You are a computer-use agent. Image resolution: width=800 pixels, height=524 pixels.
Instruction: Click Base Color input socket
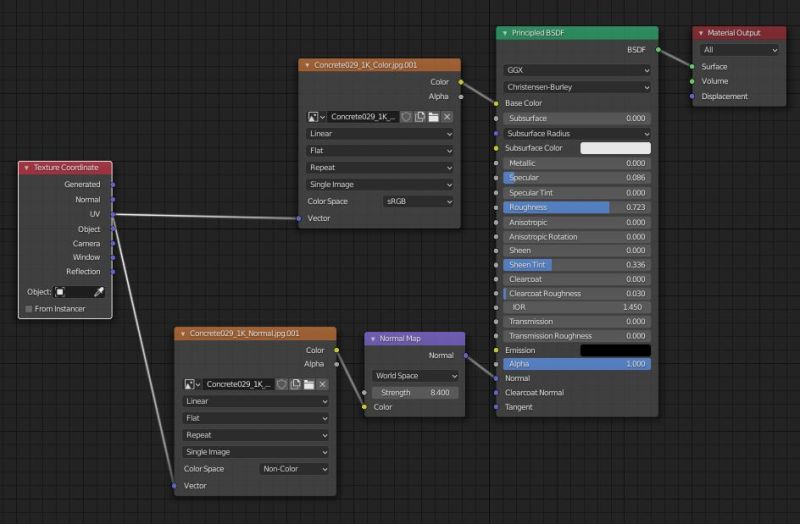click(496, 104)
